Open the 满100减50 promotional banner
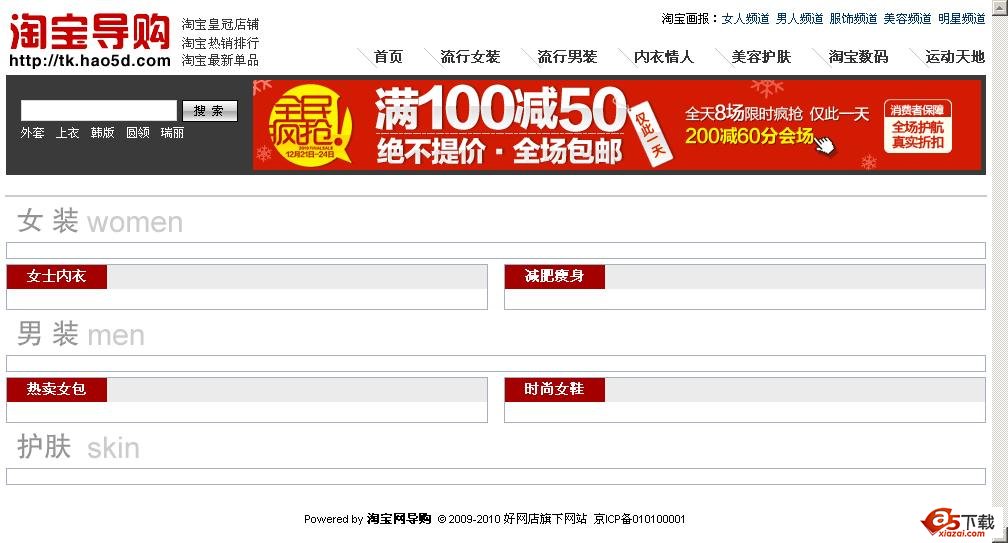Image resolution: width=1008 pixels, height=543 pixels. (617, 125)
